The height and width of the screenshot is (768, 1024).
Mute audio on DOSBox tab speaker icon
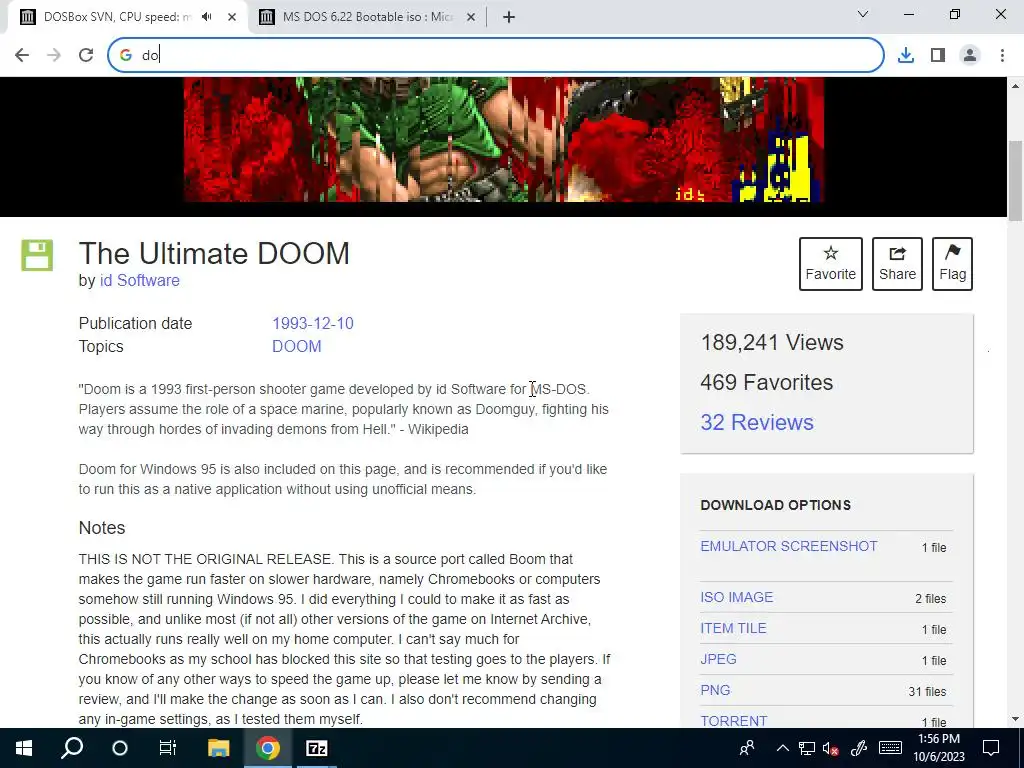[207, 17]
